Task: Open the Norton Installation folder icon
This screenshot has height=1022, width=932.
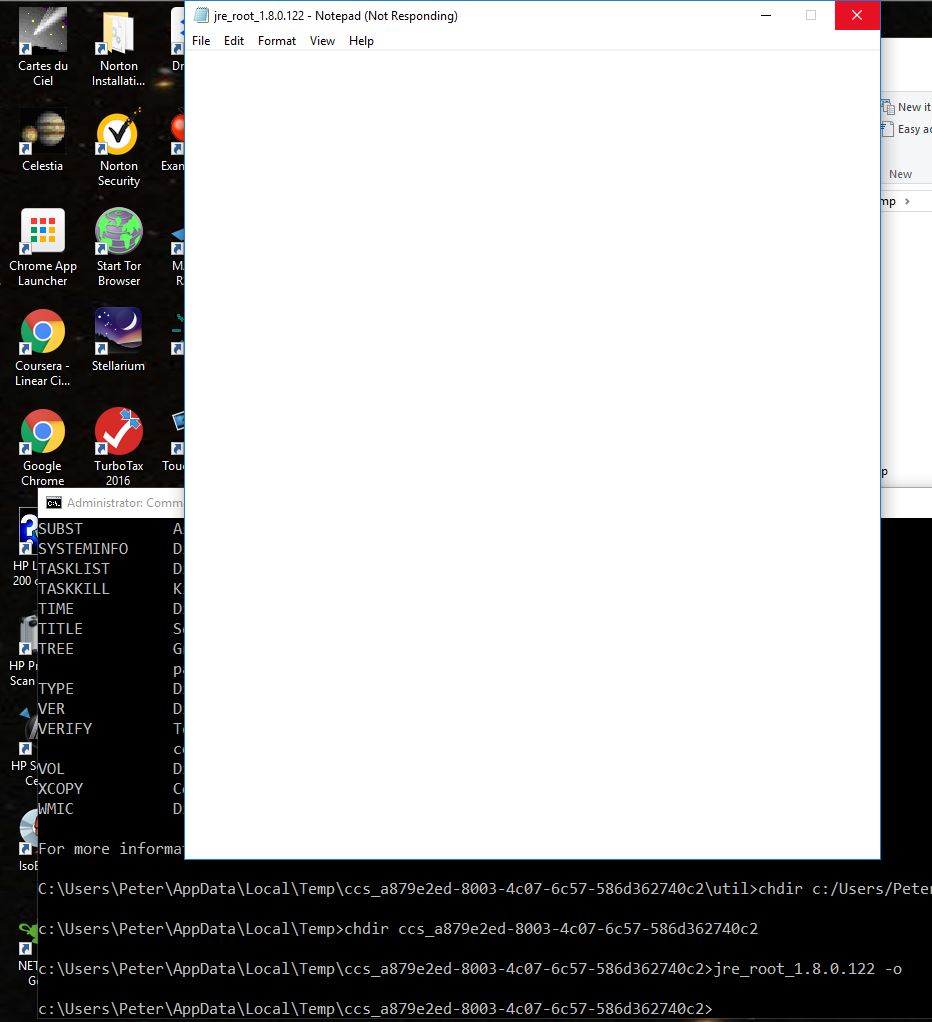Action: tap(118, 47)
